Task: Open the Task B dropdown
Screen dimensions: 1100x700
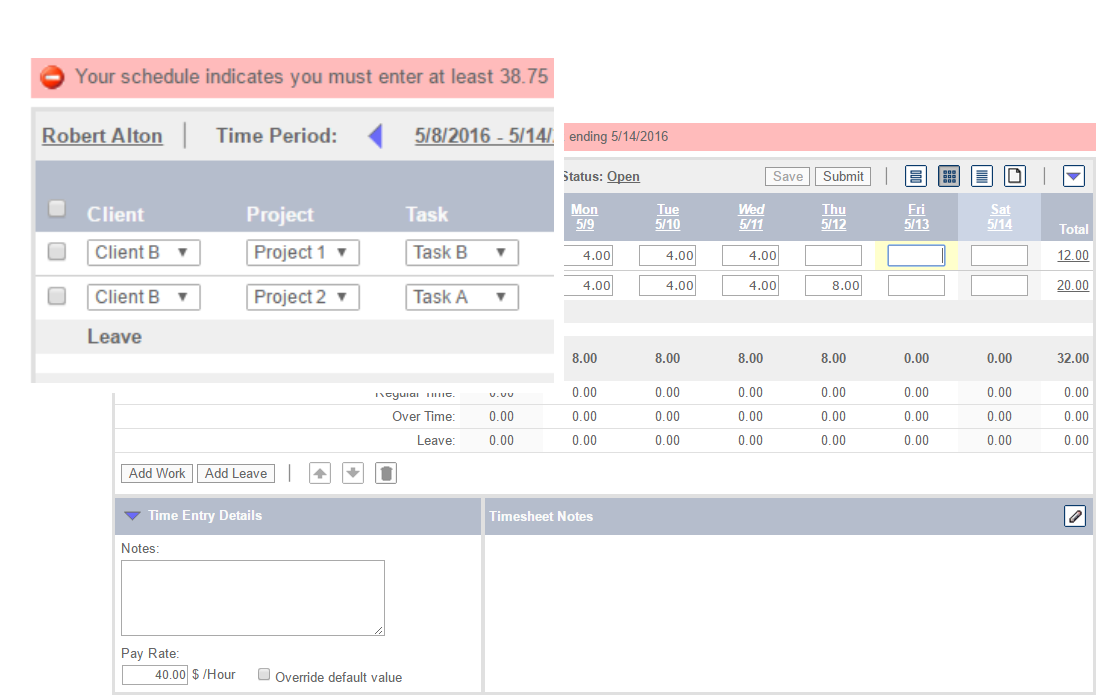Action: [461, 252]
